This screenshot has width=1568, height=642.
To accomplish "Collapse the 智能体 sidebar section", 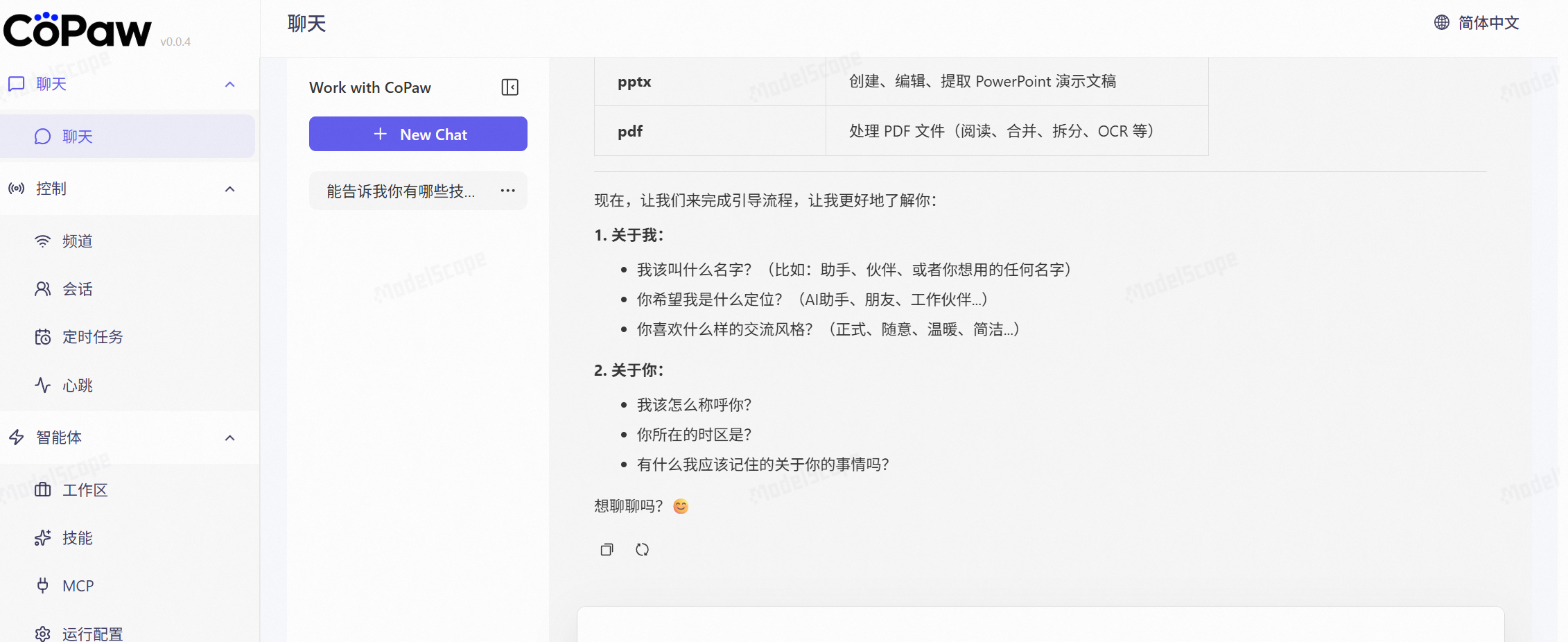I will (x=230, y=437).
